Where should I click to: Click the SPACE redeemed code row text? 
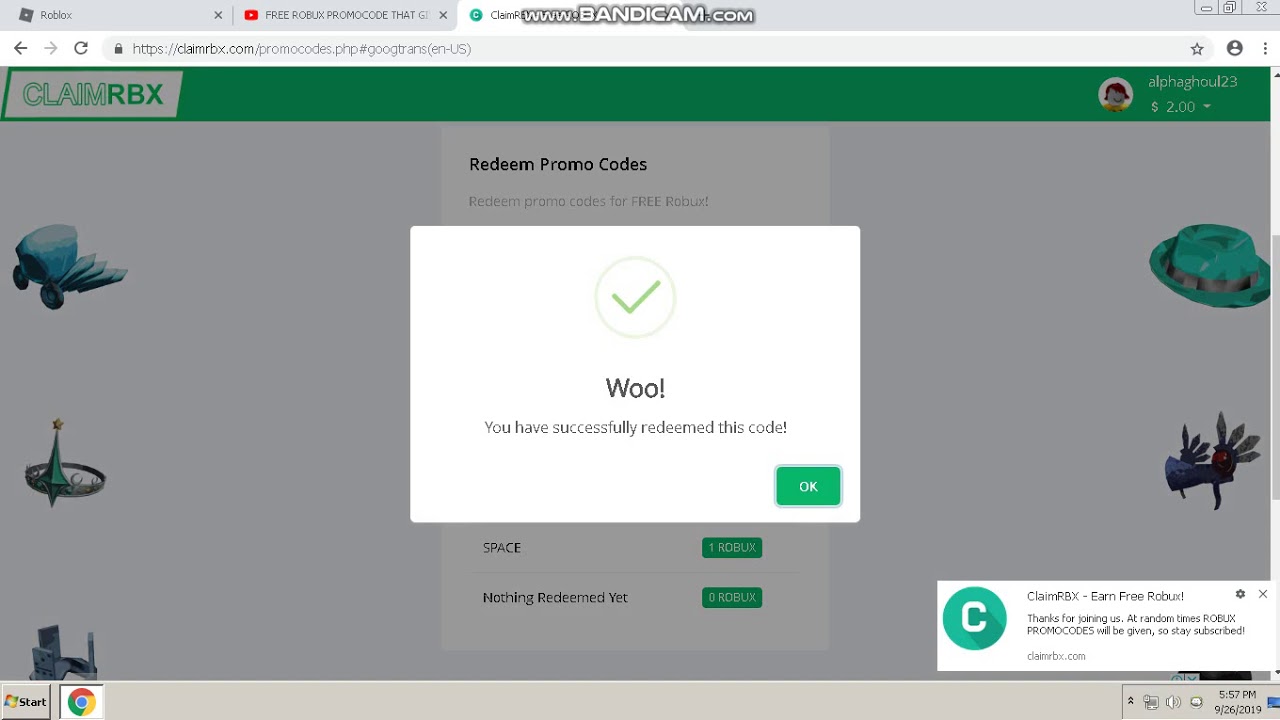coord(502,548)
